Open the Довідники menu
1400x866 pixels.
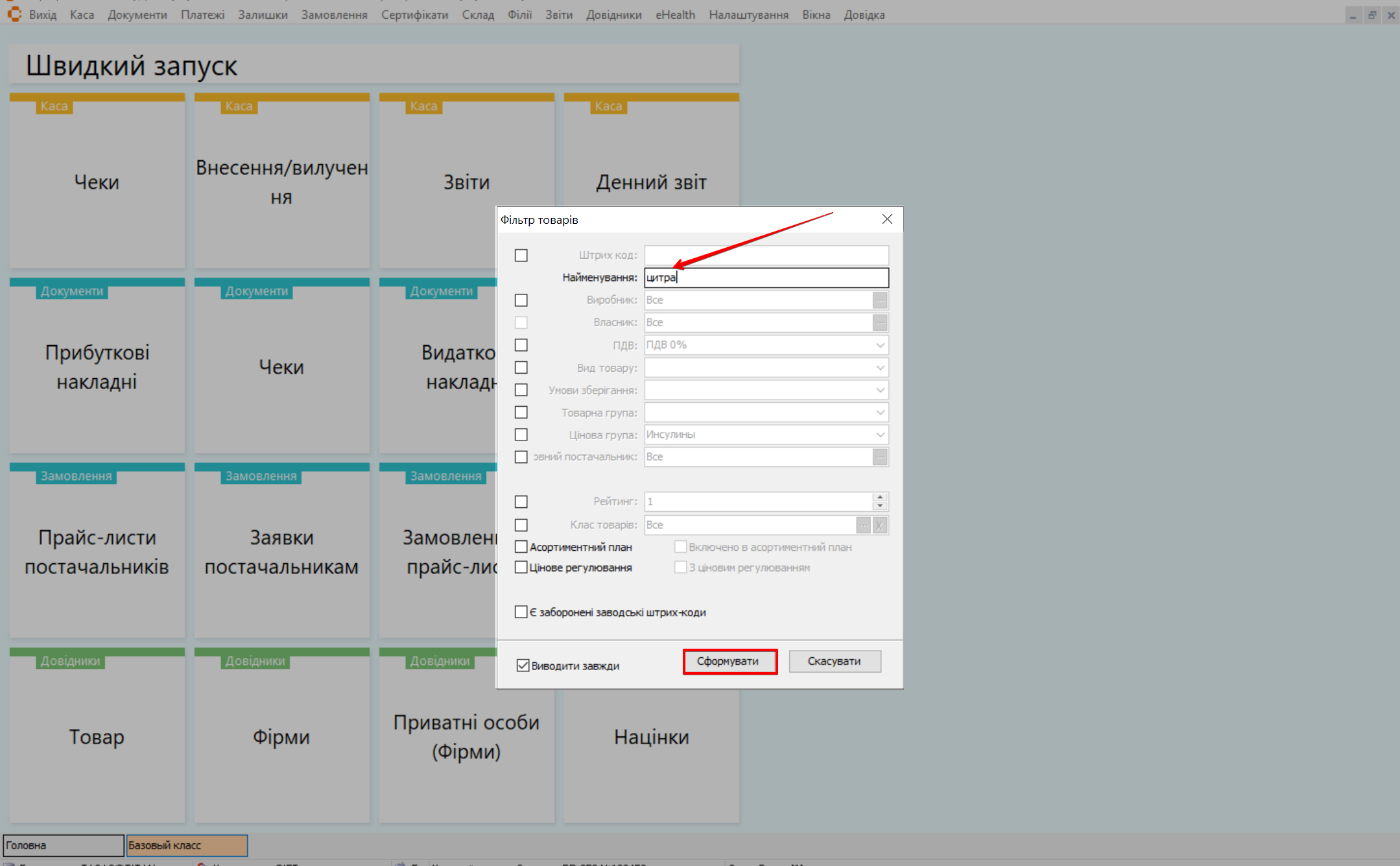coord(613,14)
